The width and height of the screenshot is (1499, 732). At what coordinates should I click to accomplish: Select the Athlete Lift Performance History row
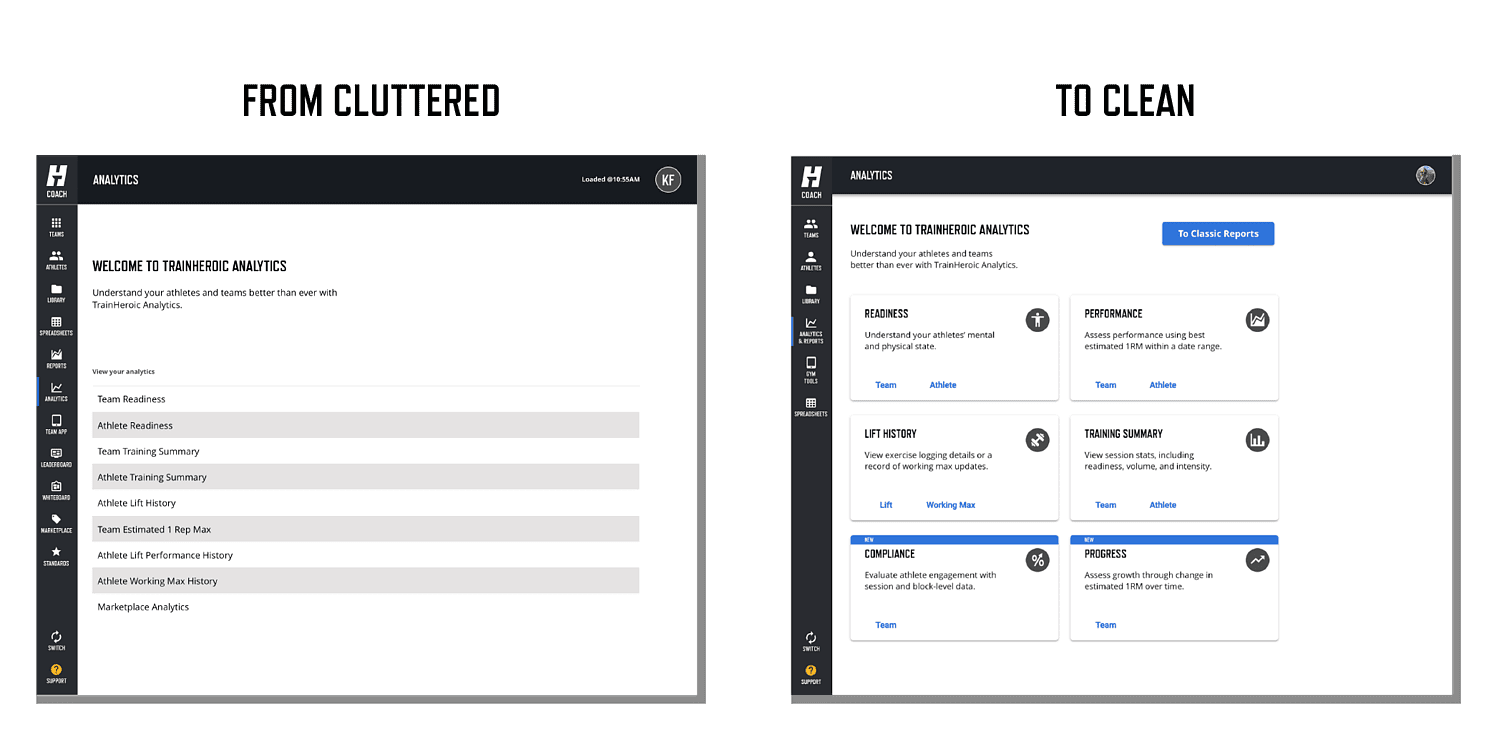(366, 555)
